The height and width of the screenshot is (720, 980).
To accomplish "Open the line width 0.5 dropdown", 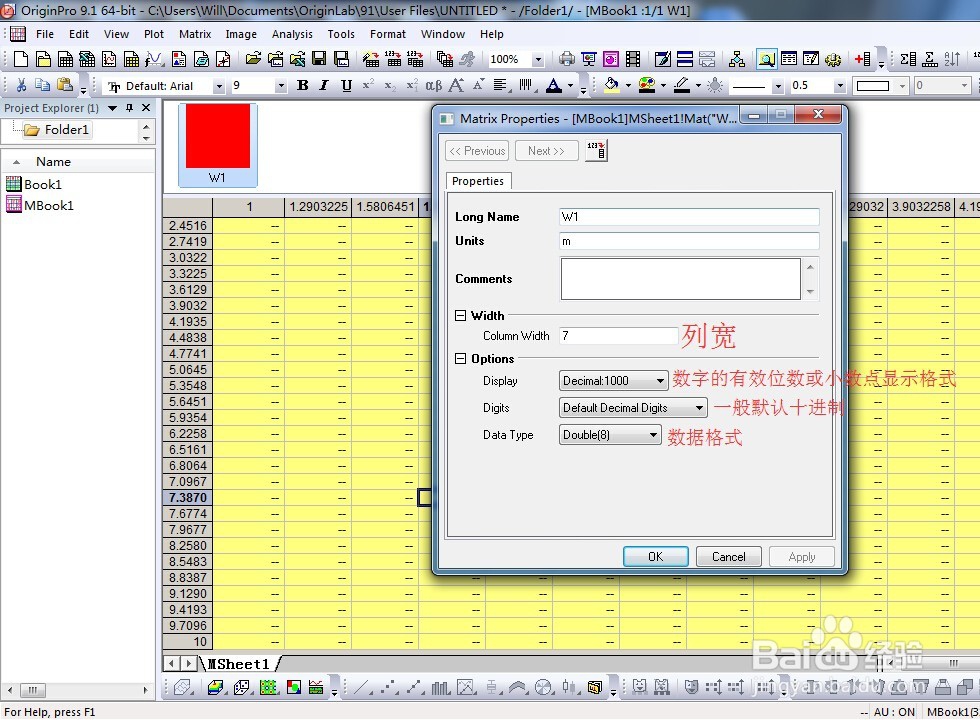I will (840, 86).
